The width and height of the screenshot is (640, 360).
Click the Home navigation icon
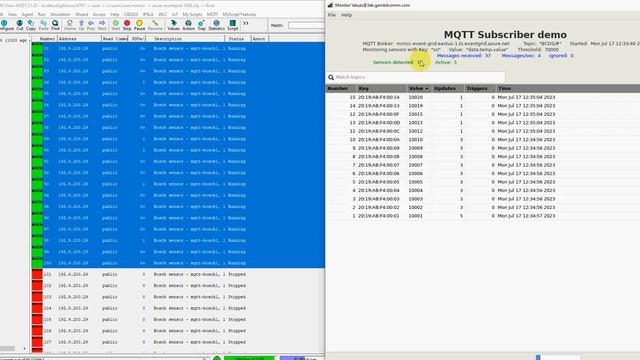[70, 25]
